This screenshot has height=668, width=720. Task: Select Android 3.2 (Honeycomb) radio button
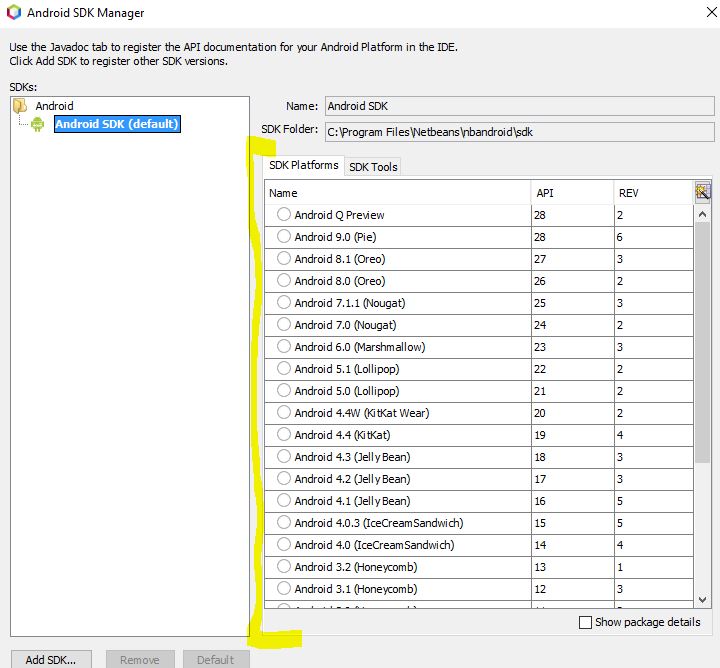[284, 566]
